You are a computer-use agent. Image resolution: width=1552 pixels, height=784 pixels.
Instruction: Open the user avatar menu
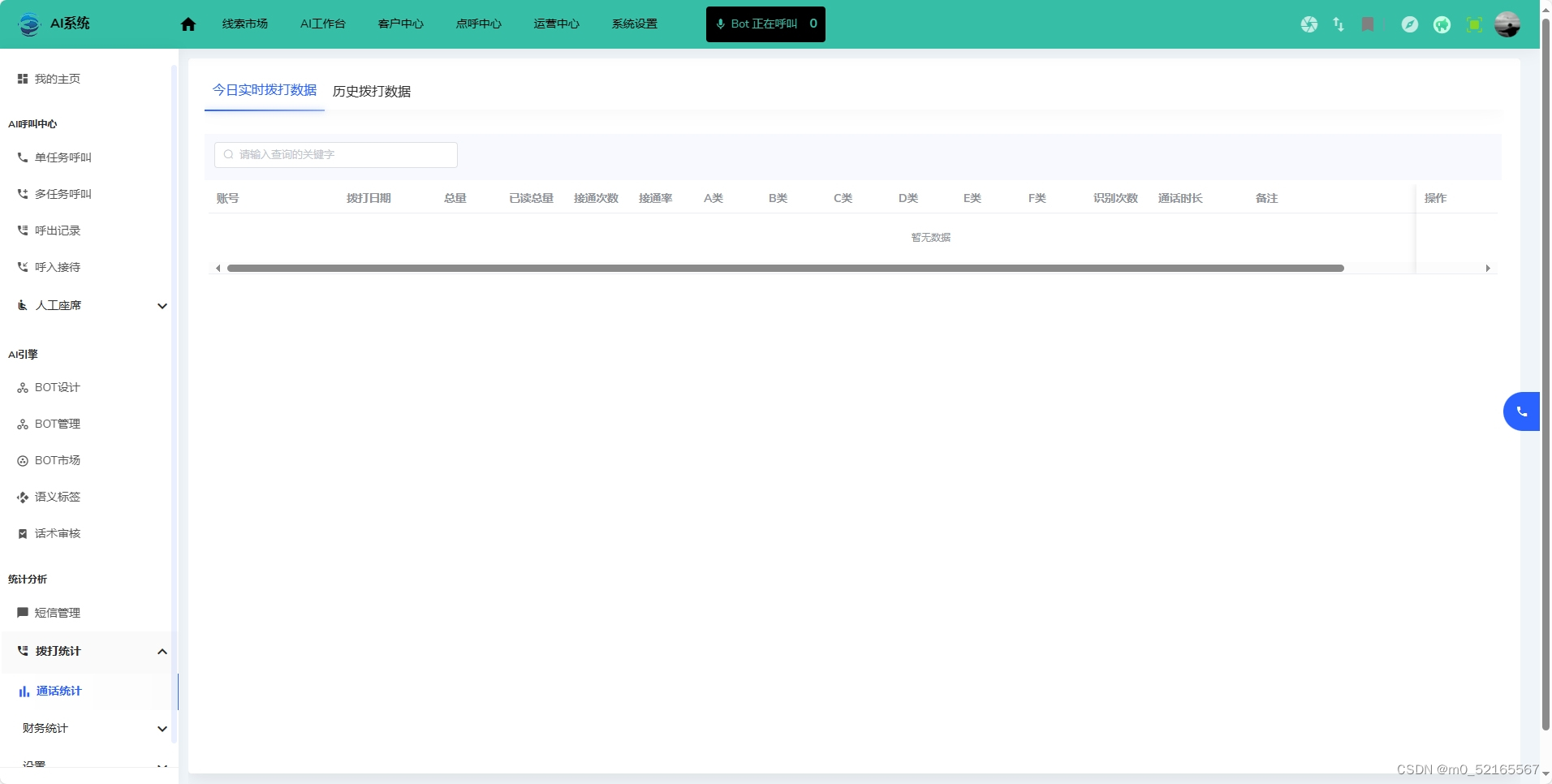(1507, 24)
